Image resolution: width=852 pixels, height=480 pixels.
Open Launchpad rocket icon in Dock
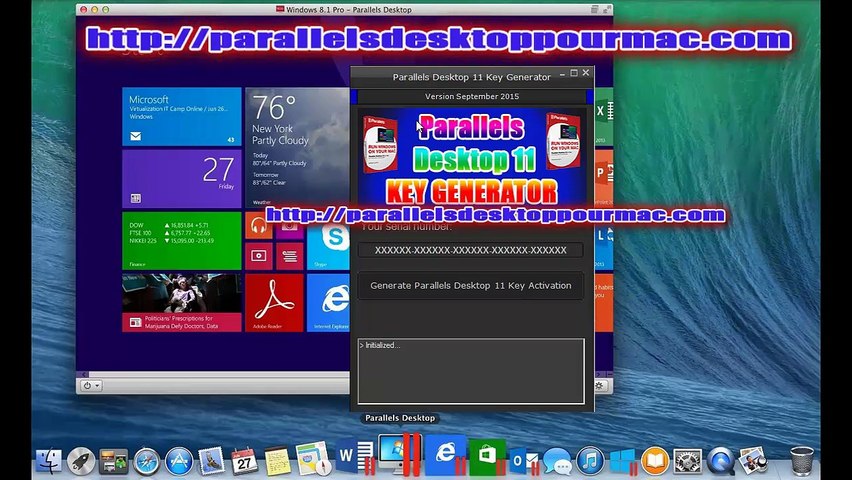point(81,461)
